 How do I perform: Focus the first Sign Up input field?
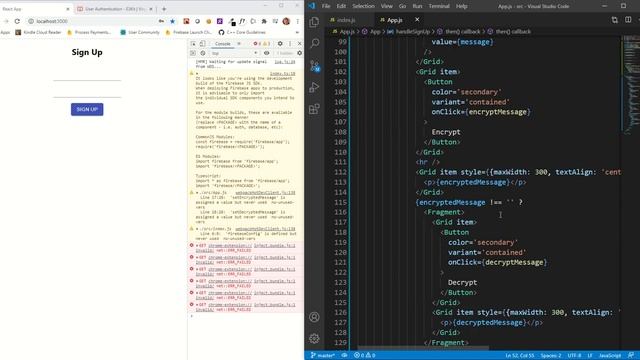[x=87, y=76]
